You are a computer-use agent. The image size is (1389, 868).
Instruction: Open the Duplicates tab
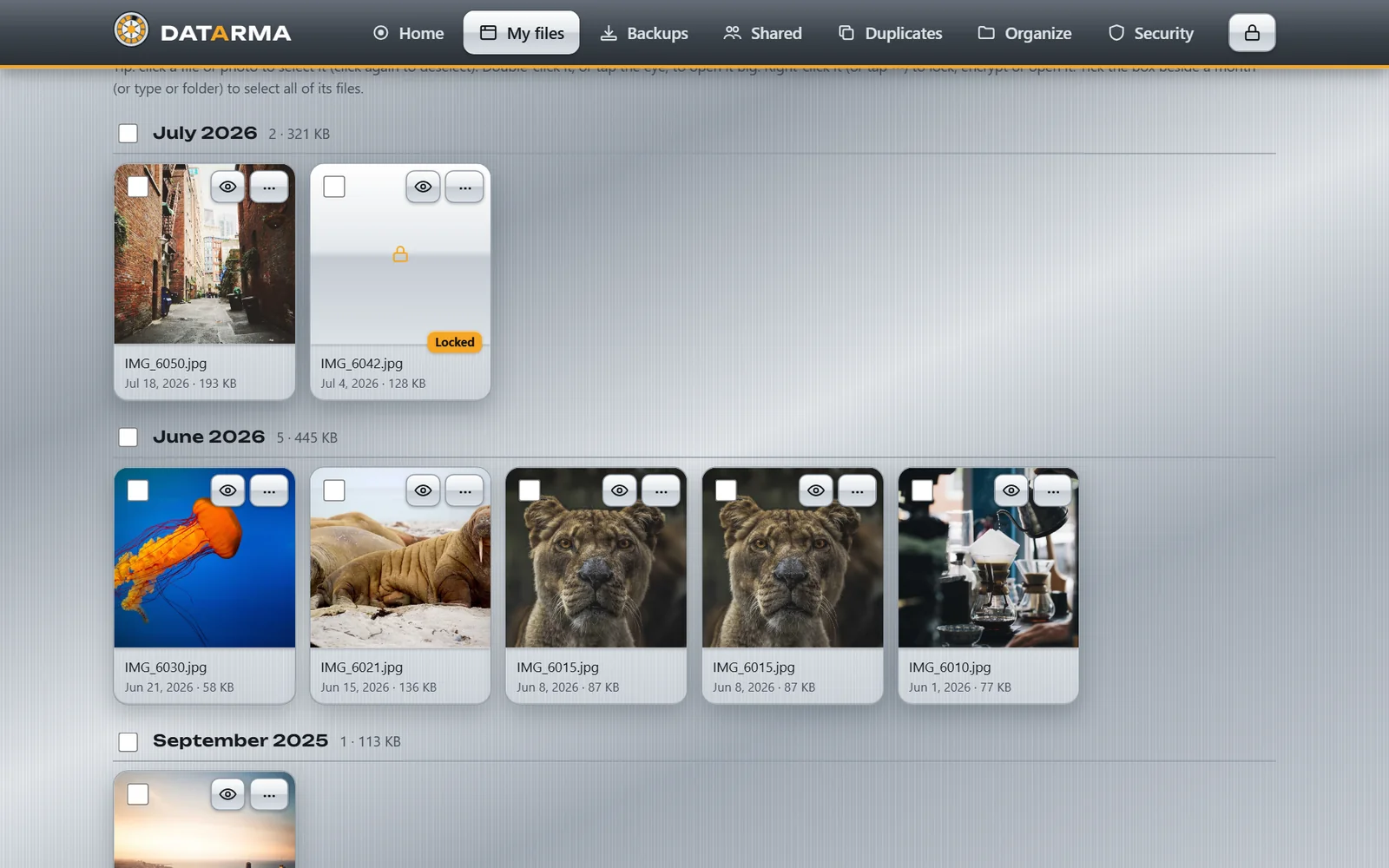pyautogui.click(x=890, y=33)
